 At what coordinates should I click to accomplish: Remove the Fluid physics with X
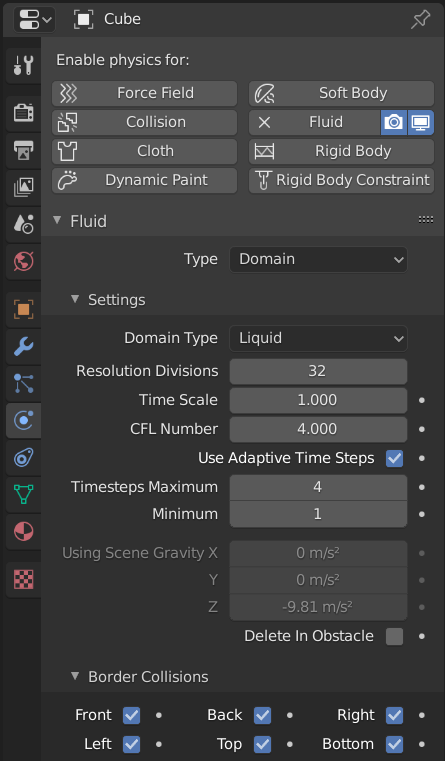(264, 122)
